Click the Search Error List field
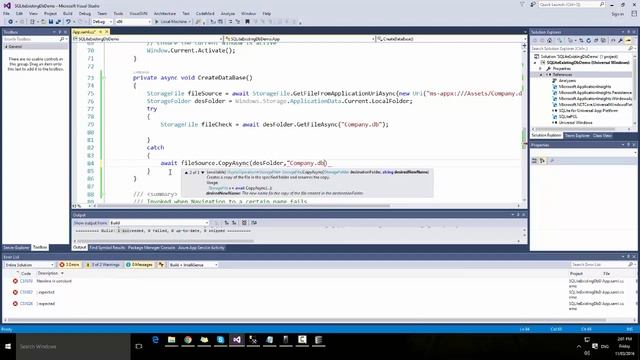640x360 pixels. point(603,265)
